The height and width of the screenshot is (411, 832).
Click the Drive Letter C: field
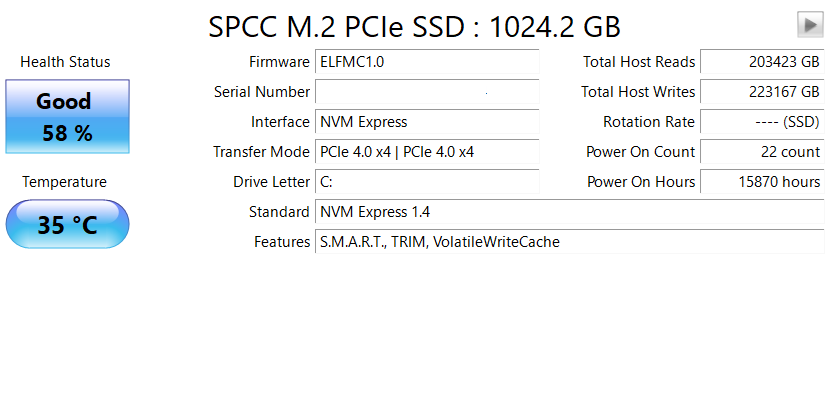coord(427,182)
